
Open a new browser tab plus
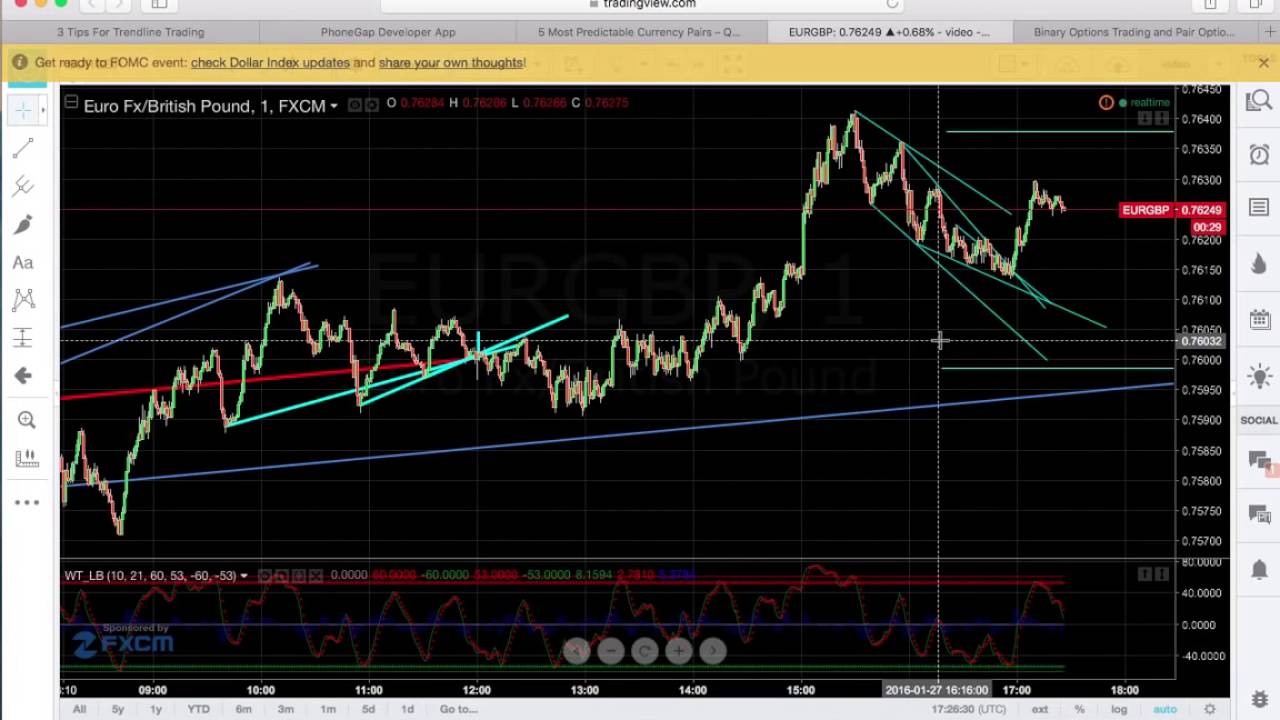click(1270, 32)
